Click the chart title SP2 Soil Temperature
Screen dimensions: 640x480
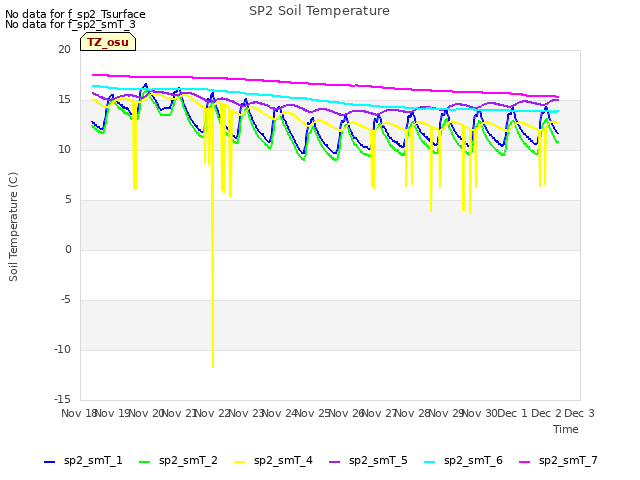click(x=319, y=11)
